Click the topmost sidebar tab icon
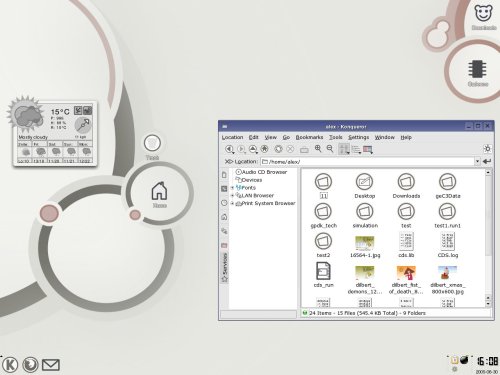 tap(224, 175)
